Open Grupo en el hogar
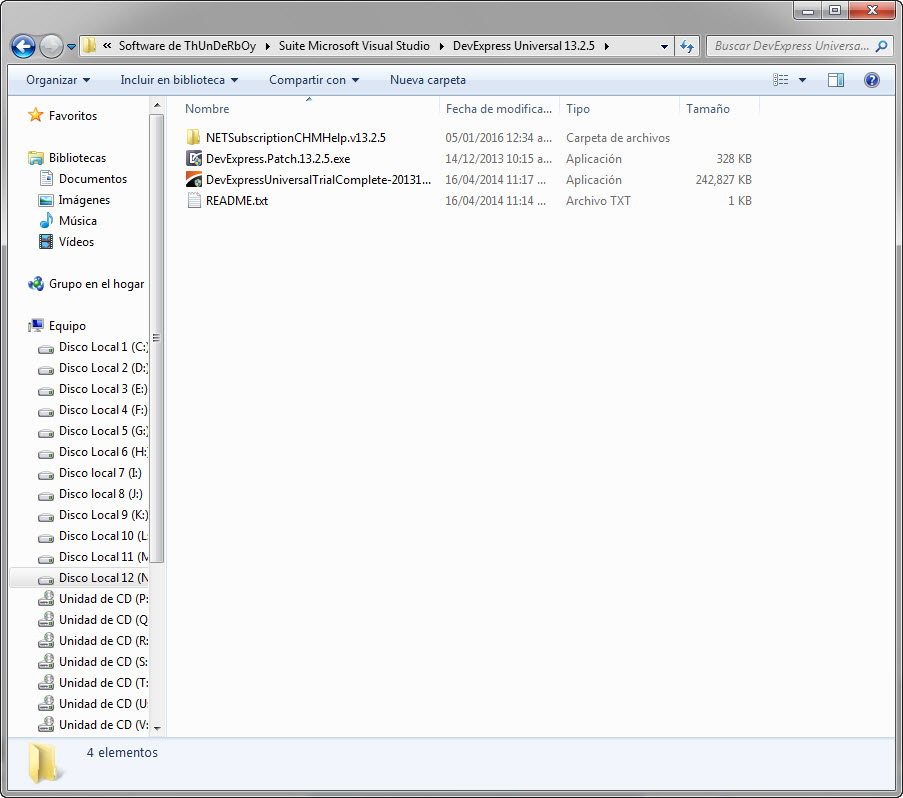The image size is (903, 798). 96,284
